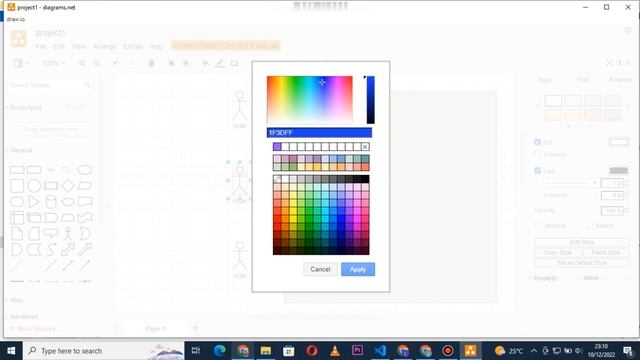640x360 pixels.
Task: Select the Page-1 tab at bottom
Action: point(156,329)
